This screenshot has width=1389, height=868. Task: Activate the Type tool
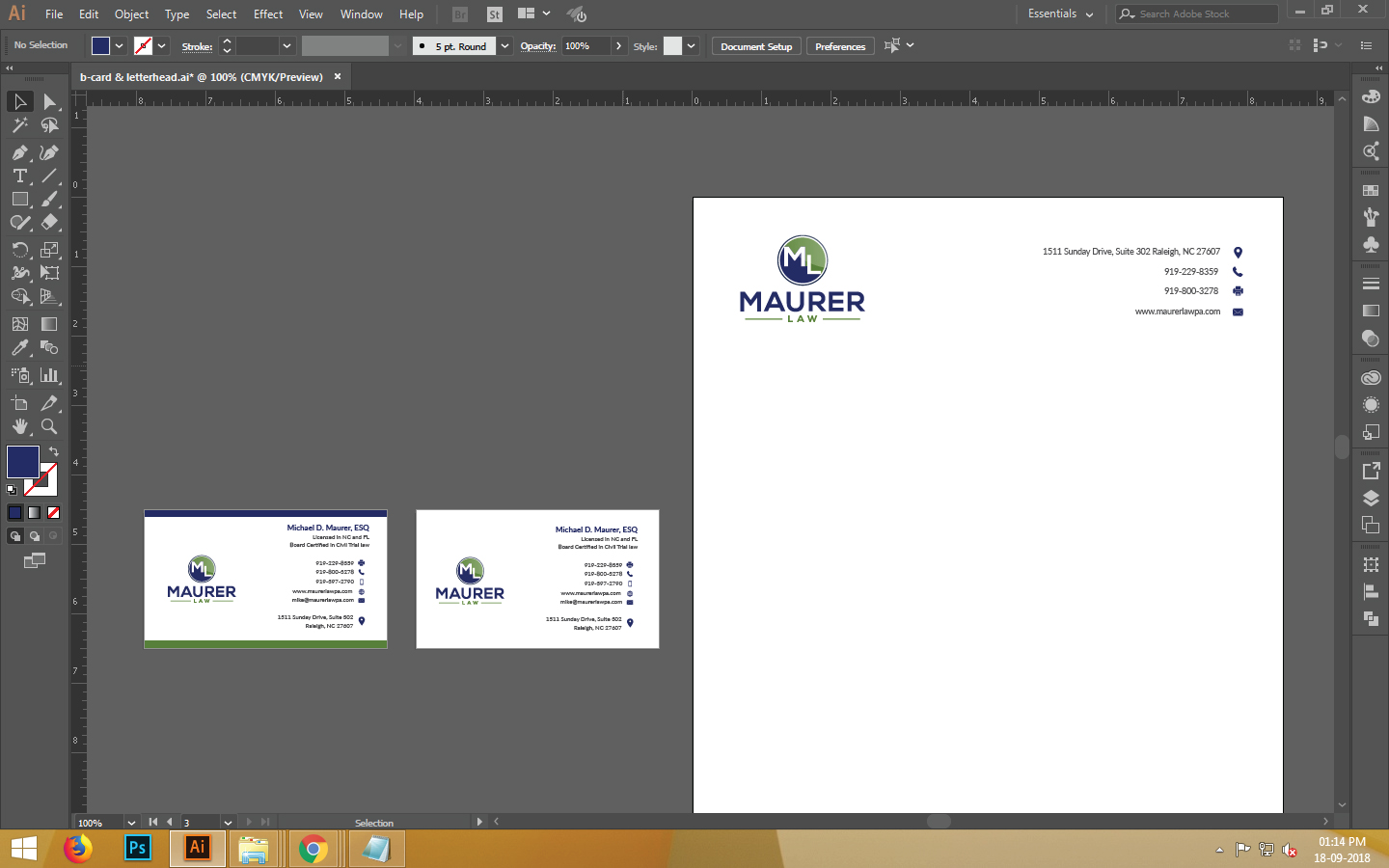20,176
